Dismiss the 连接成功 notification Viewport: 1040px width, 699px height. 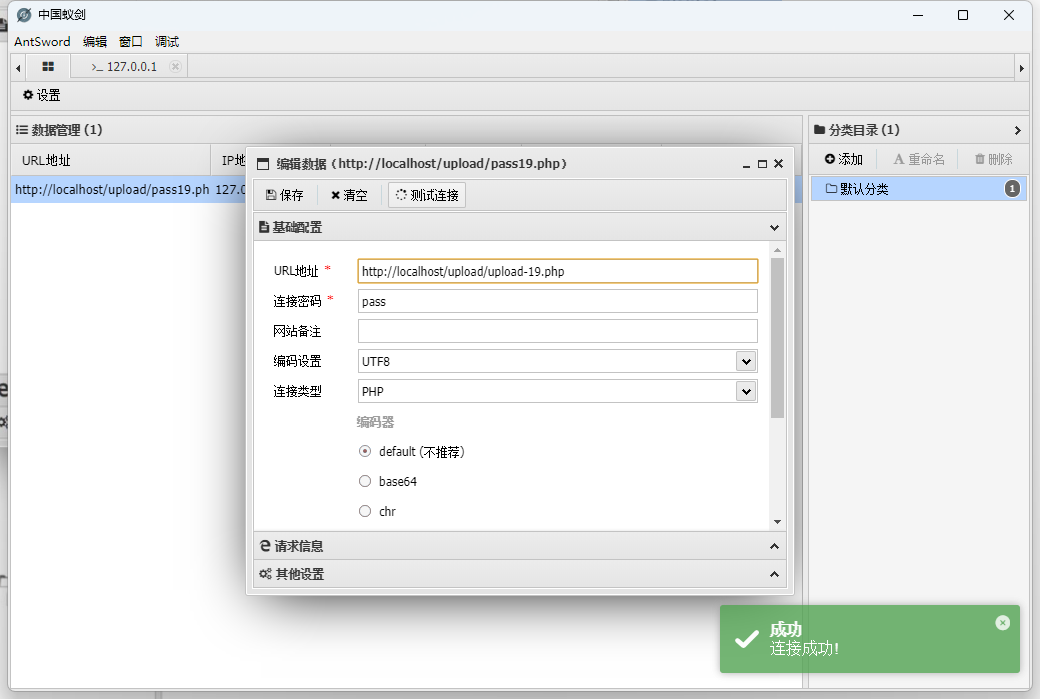tap(1002, 623)
